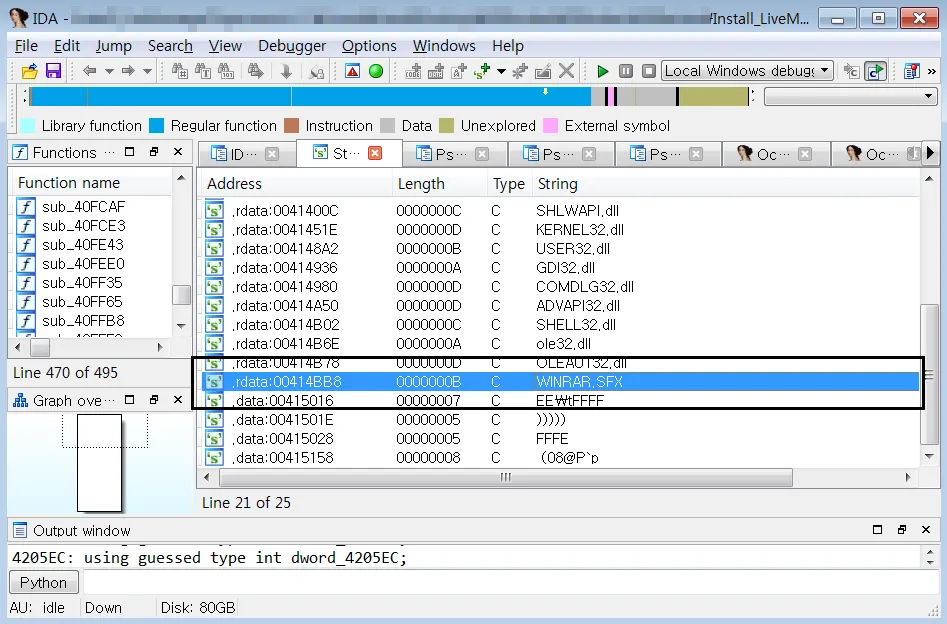This screenshot has width=947, height=624.
Task: Click the save database floppy icon
Action: click(x=53, y=71)
